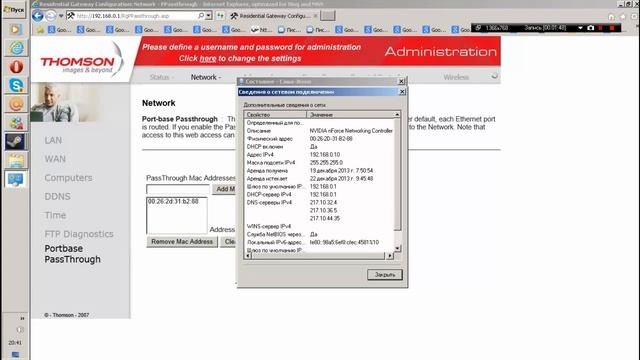640x360 pixels.
Task: Click the Home icon in Internet Explorer
Action: click(x=611, y=17)
